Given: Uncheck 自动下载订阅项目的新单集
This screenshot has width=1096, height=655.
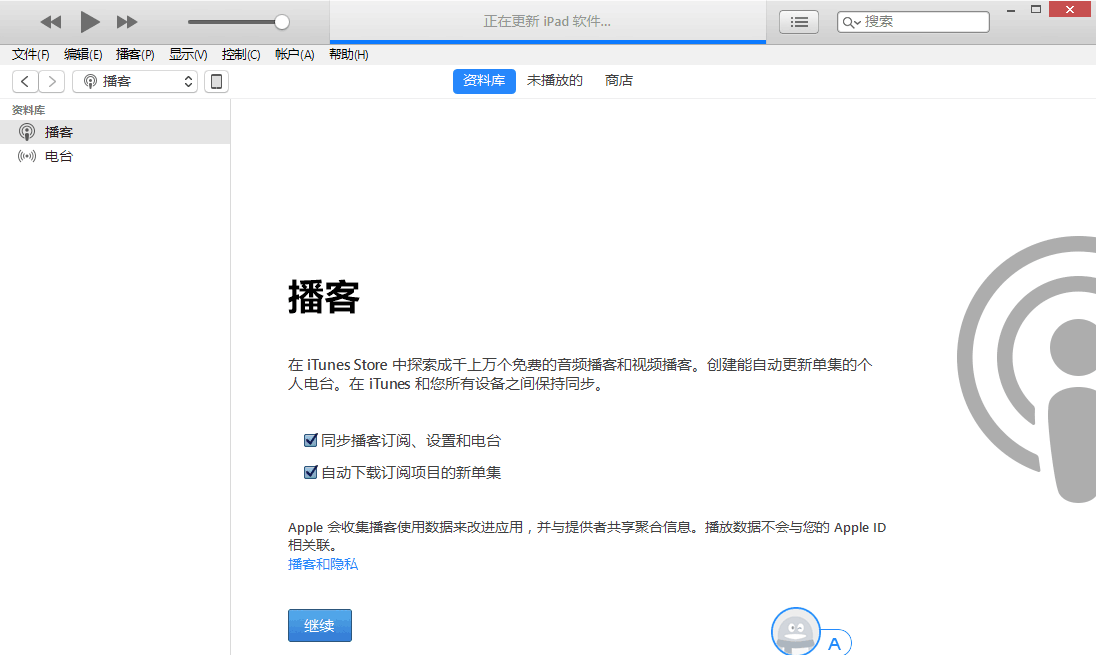Looking at the screenshot, I should tap(311, 472).
